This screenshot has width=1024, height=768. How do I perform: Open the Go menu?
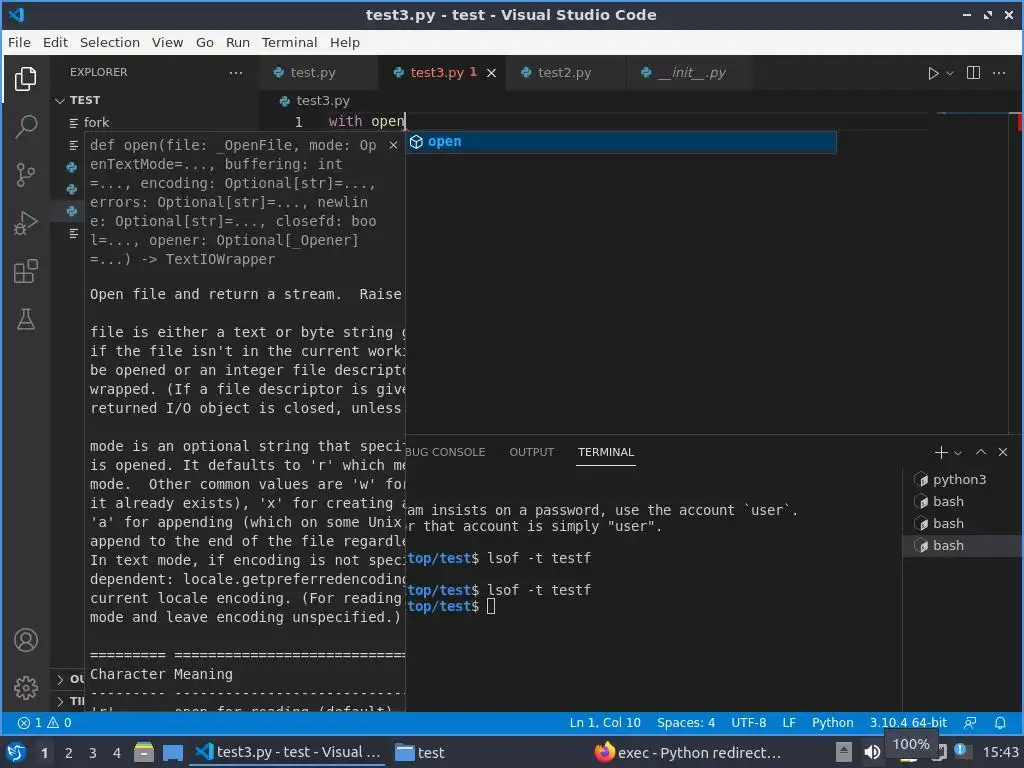click(x=204, y=42)
